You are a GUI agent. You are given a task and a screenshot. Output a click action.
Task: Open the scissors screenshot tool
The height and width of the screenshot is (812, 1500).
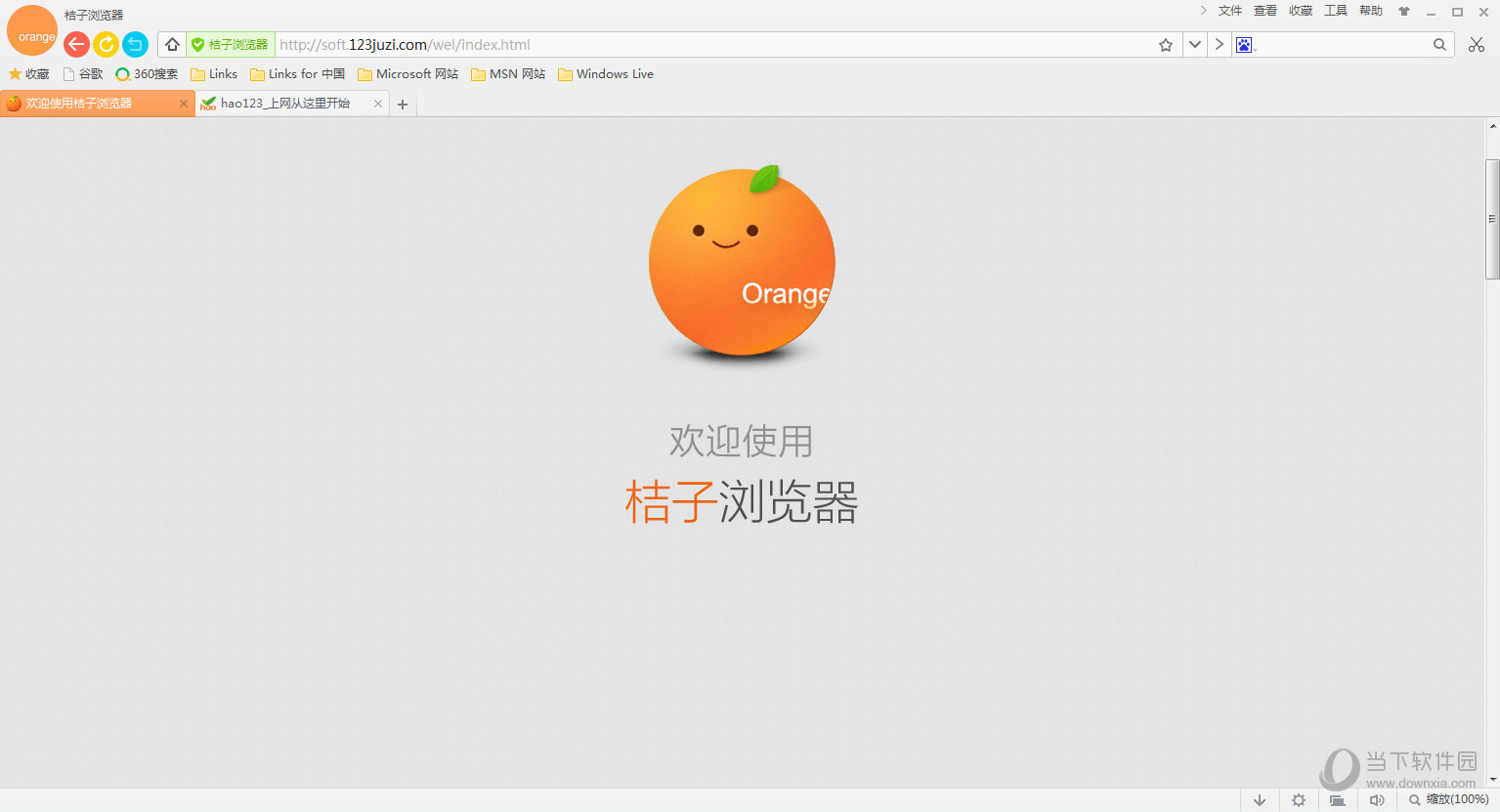[x=1476, y=45]
